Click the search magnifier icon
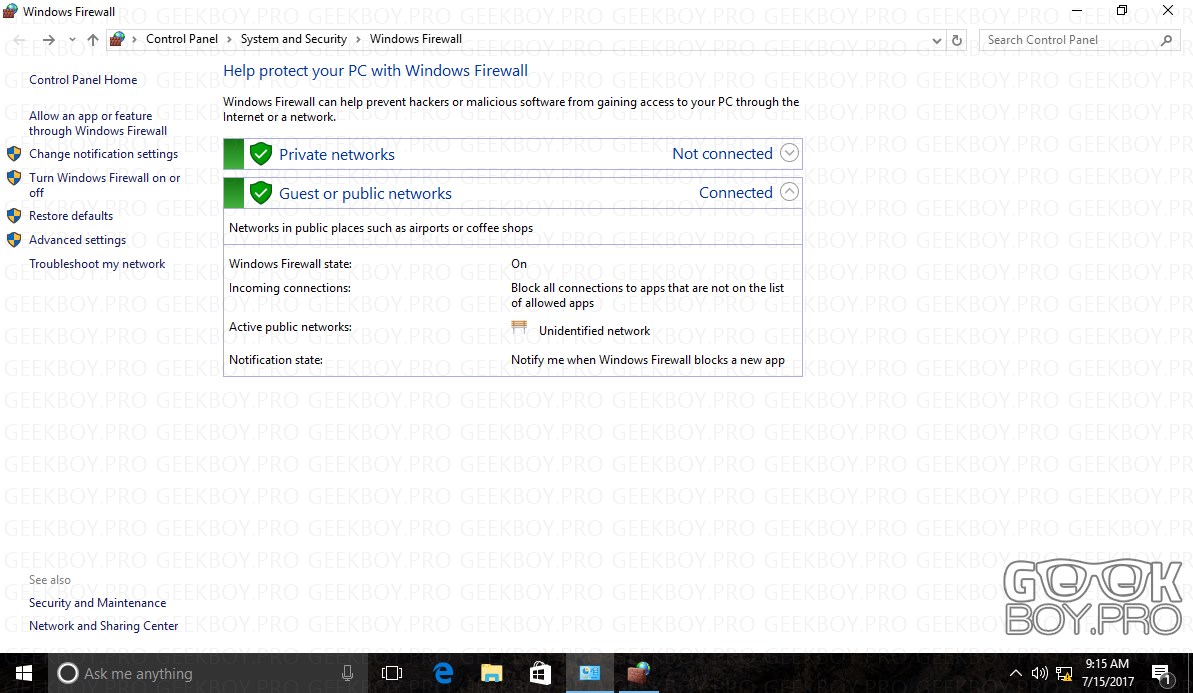This screenshot has height=693, width=1193. 1167,40
